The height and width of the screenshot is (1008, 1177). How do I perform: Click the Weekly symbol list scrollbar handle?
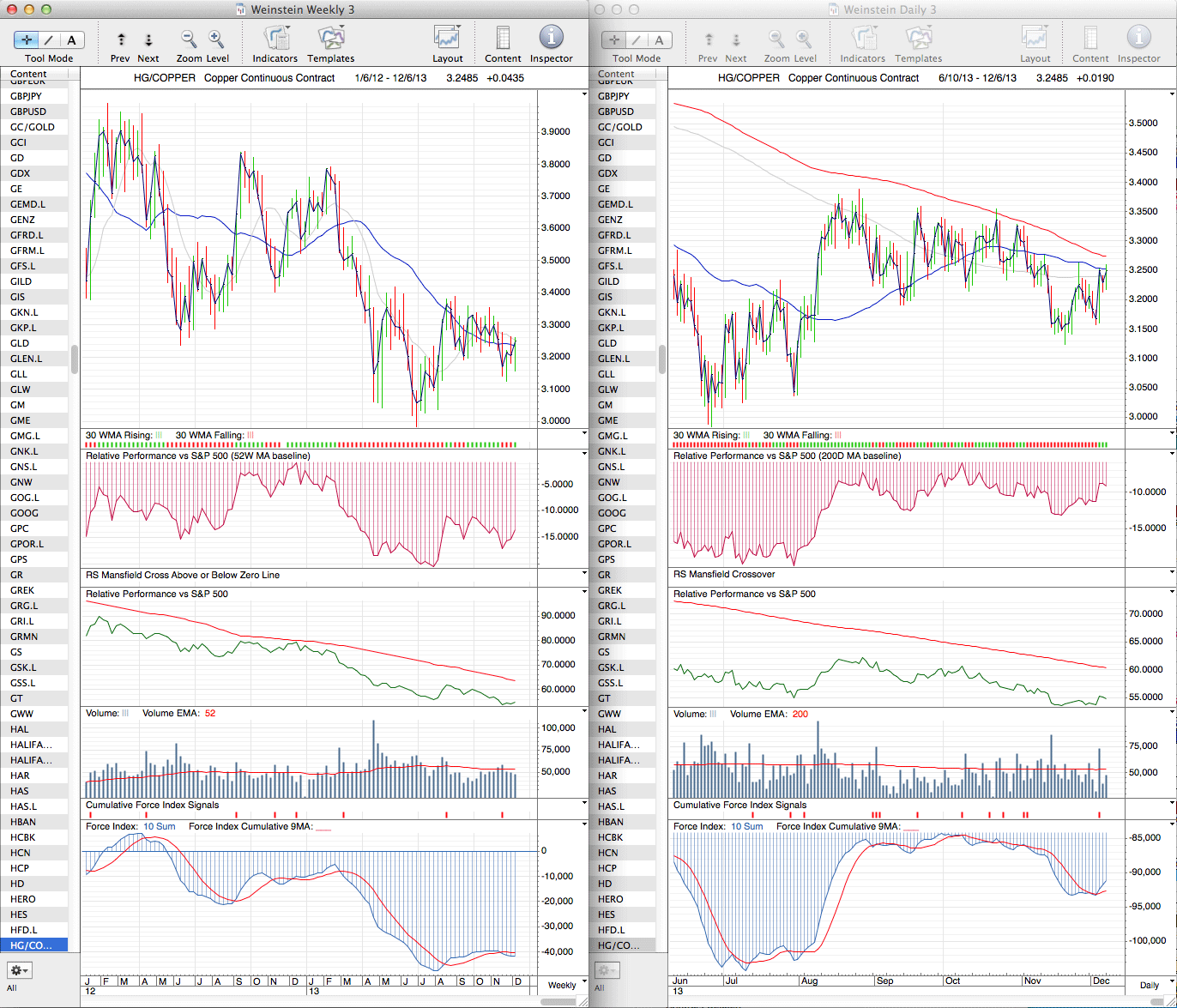tap(74, 359)
